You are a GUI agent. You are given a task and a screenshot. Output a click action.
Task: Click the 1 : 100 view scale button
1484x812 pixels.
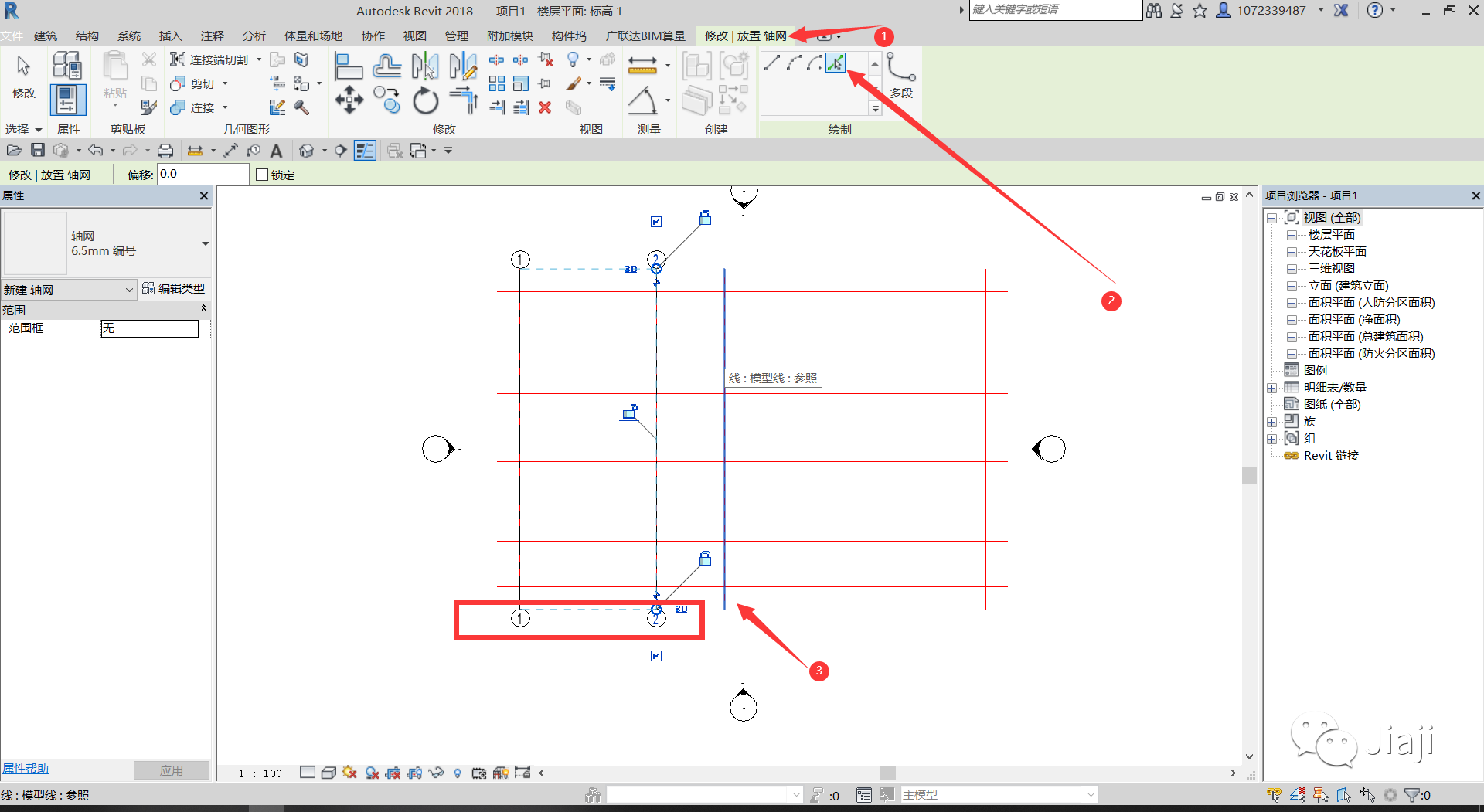click(x=261, y=773)
